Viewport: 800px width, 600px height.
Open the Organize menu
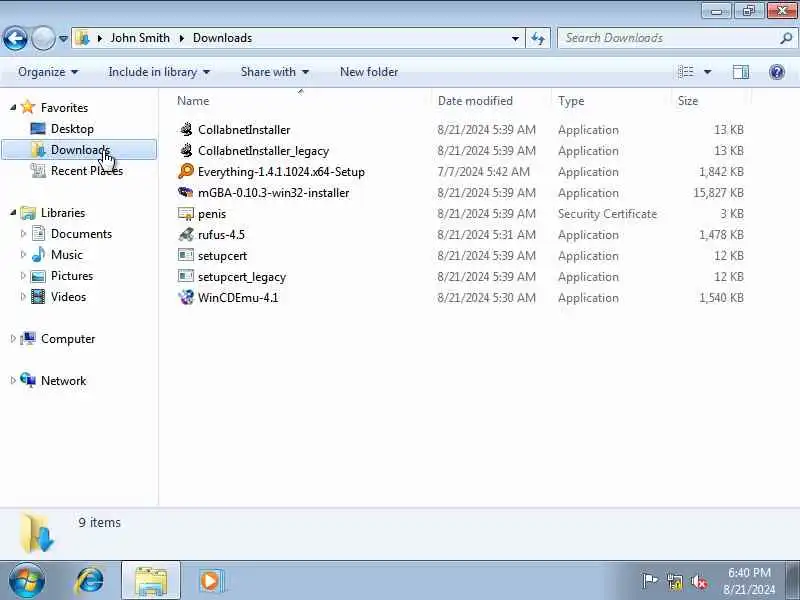click(x=48, y=72)
